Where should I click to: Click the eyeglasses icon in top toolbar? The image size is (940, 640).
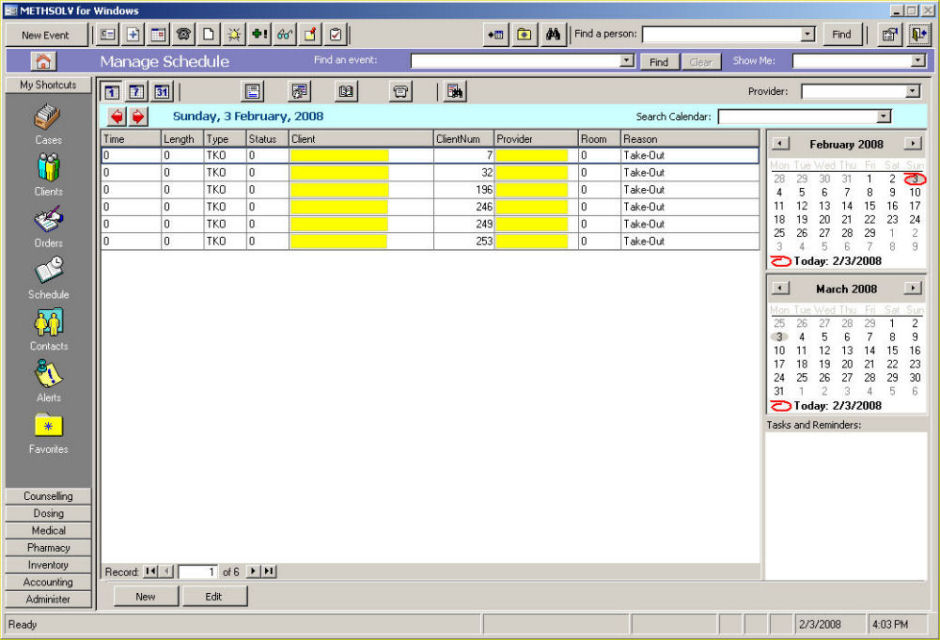(285, 35)
